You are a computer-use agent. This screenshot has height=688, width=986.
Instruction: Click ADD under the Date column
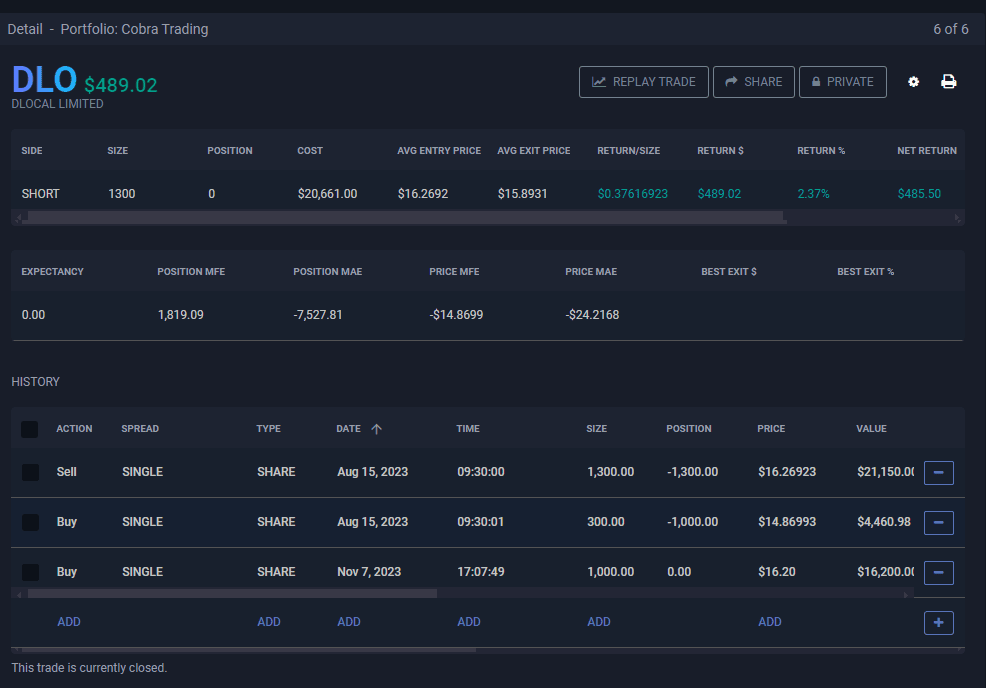click(x=349, y=622)
